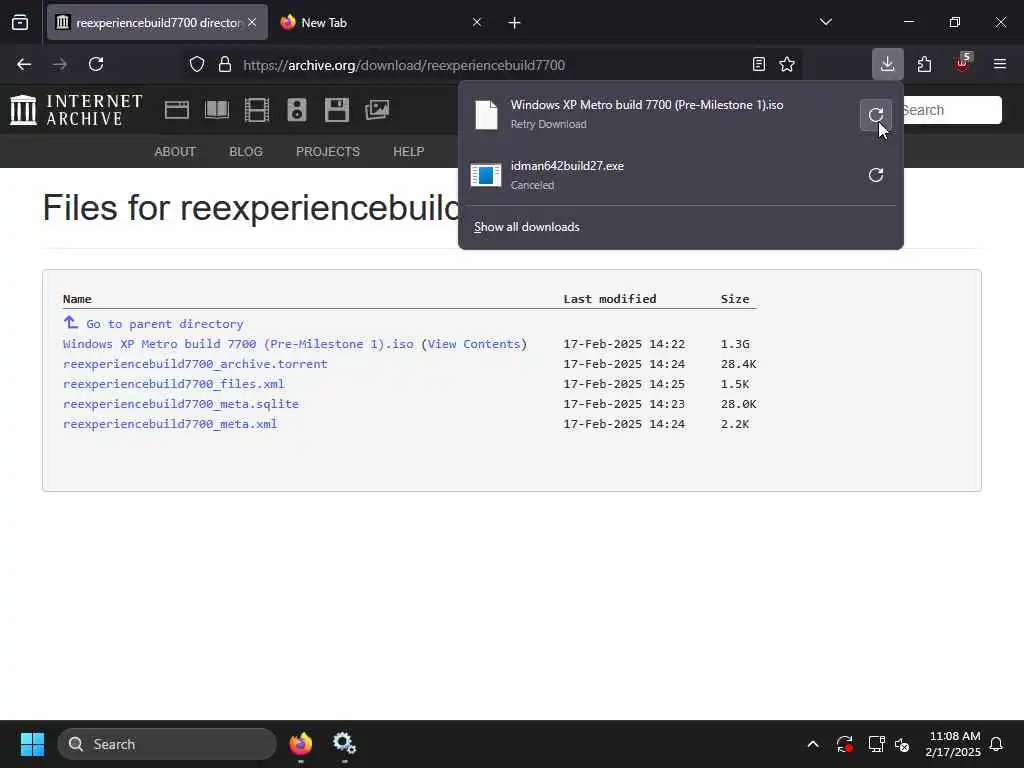1024x768 pixels.
Task: Select the reexperiencebuild7700 directory tab
Action: click(157, 22)
